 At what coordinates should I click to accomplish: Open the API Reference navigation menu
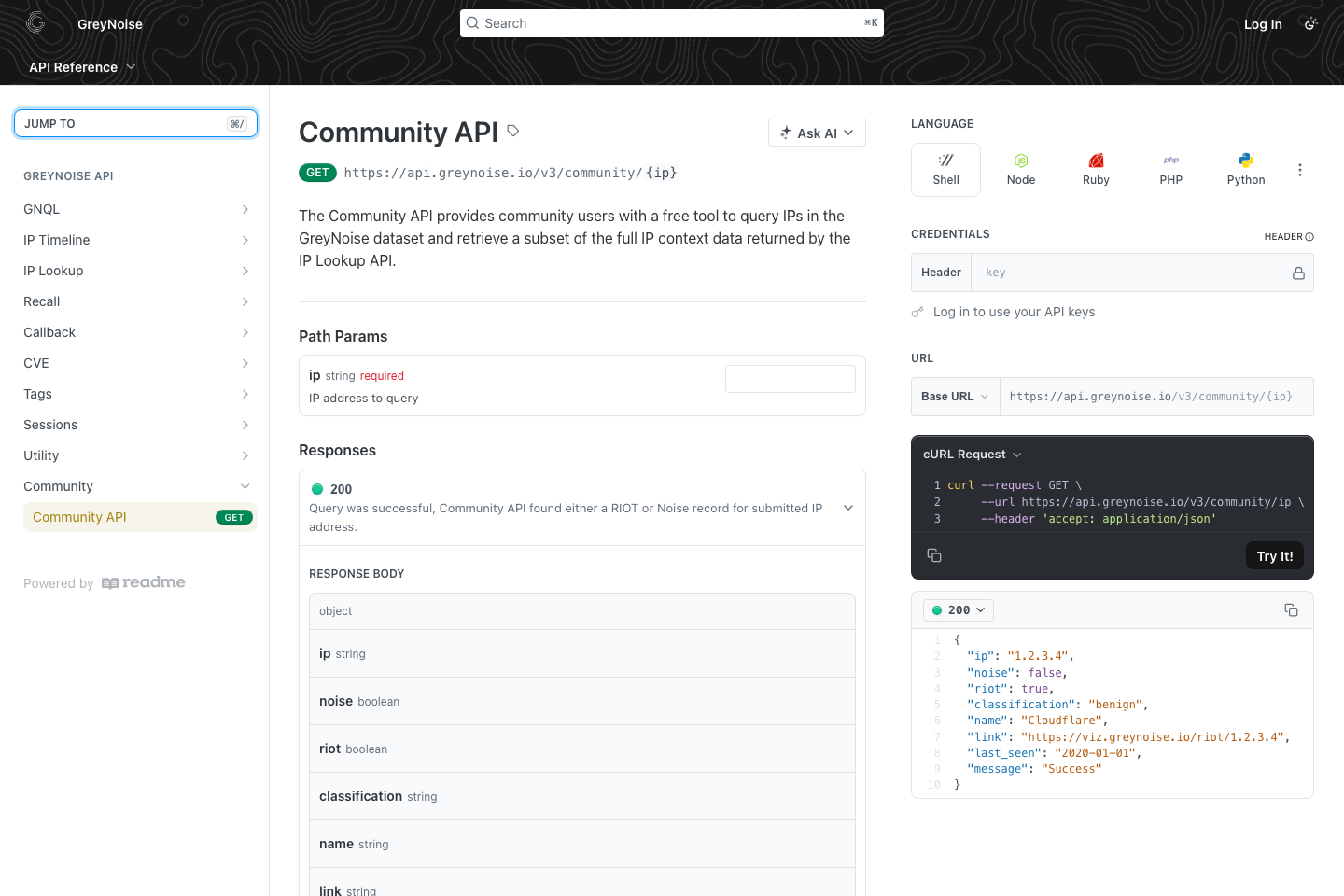[x=82, y=66]
